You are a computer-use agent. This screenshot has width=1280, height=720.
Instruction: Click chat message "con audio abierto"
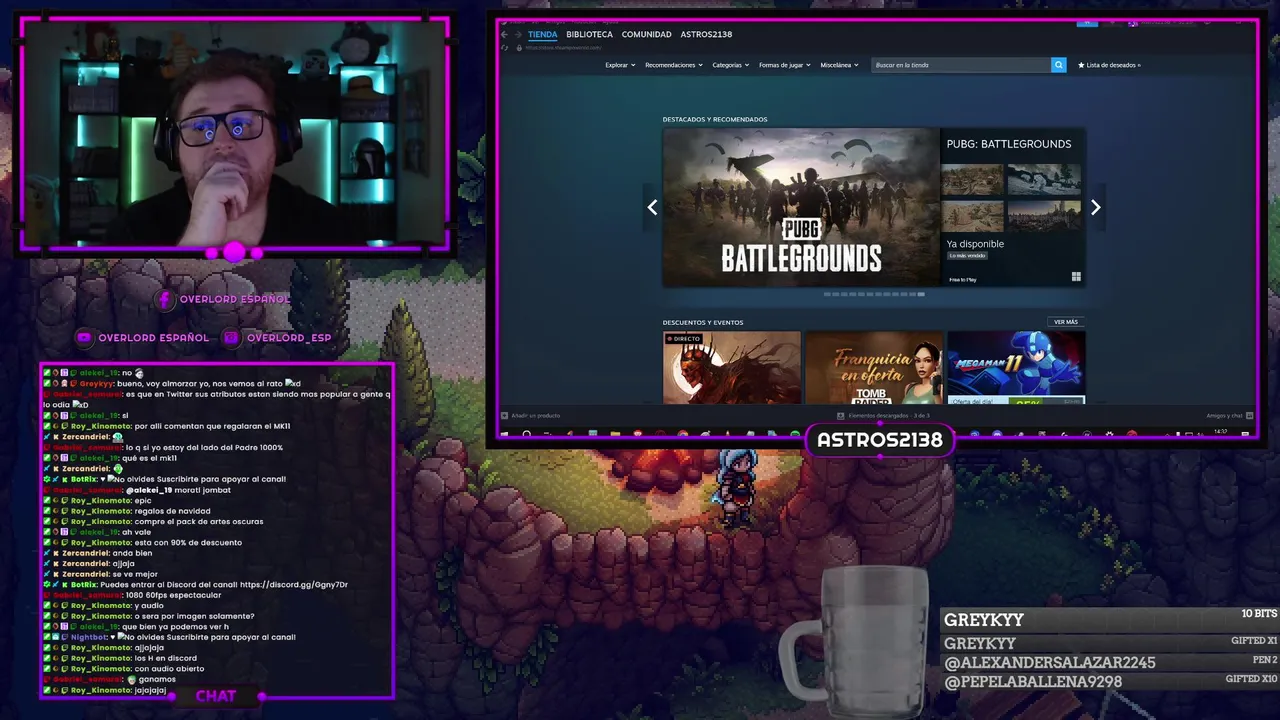coord(169,669)
